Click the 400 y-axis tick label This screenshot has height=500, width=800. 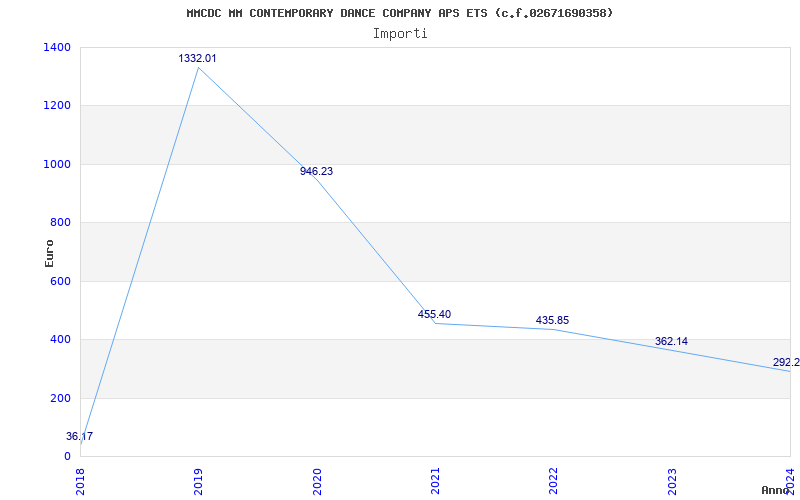(x=61, y=339)
